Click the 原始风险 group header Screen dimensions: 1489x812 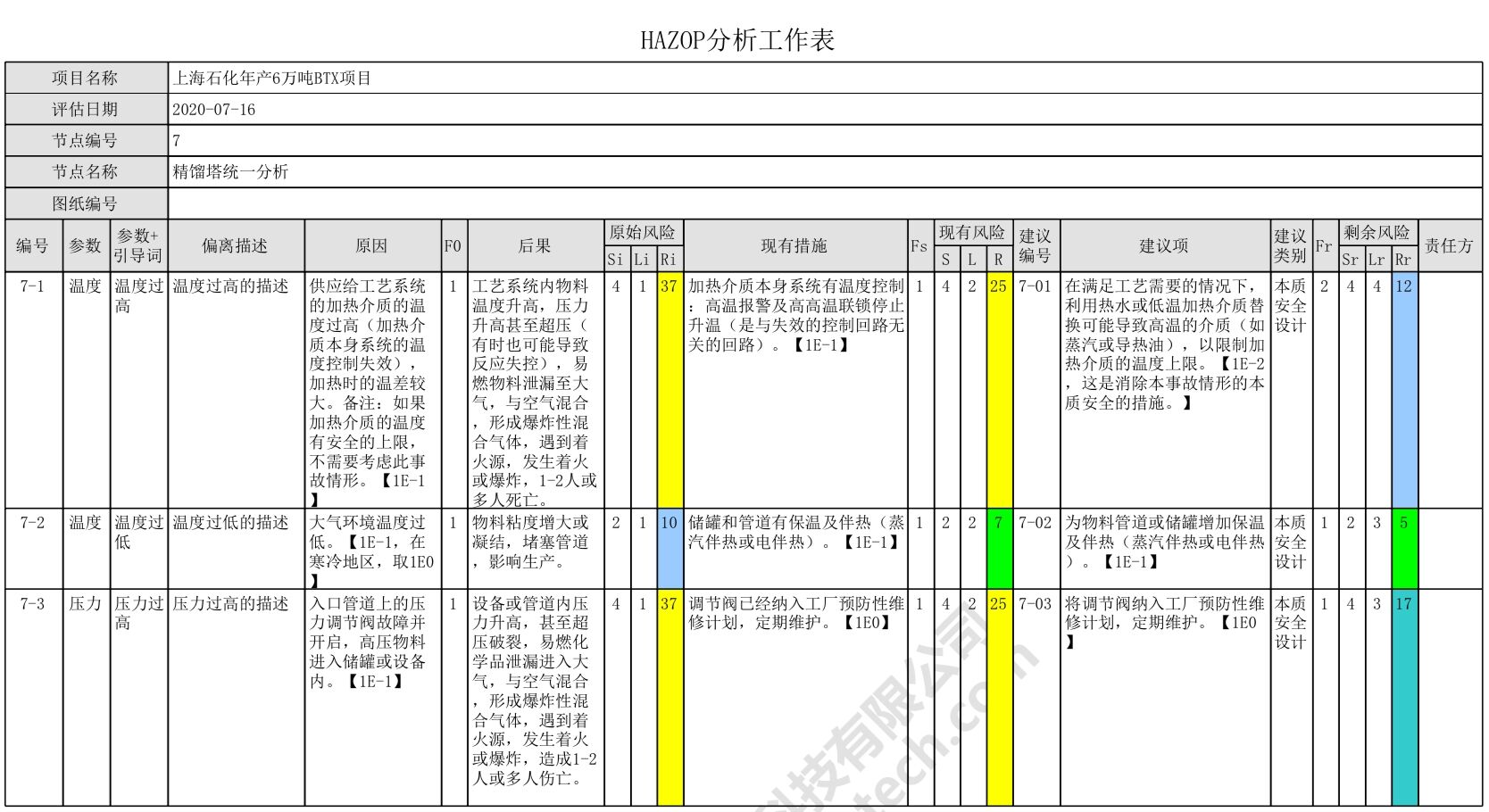click(x=643, y=233)
